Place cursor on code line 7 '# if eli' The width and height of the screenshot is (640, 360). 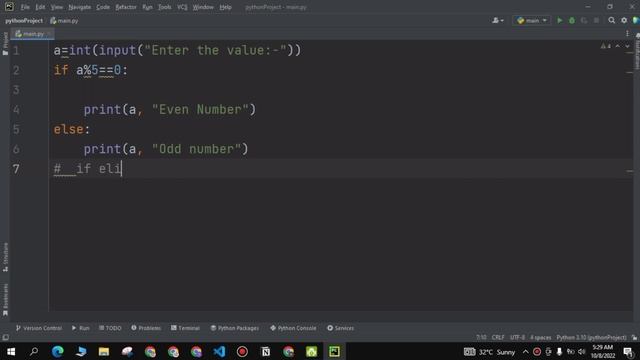click(88, 169)
